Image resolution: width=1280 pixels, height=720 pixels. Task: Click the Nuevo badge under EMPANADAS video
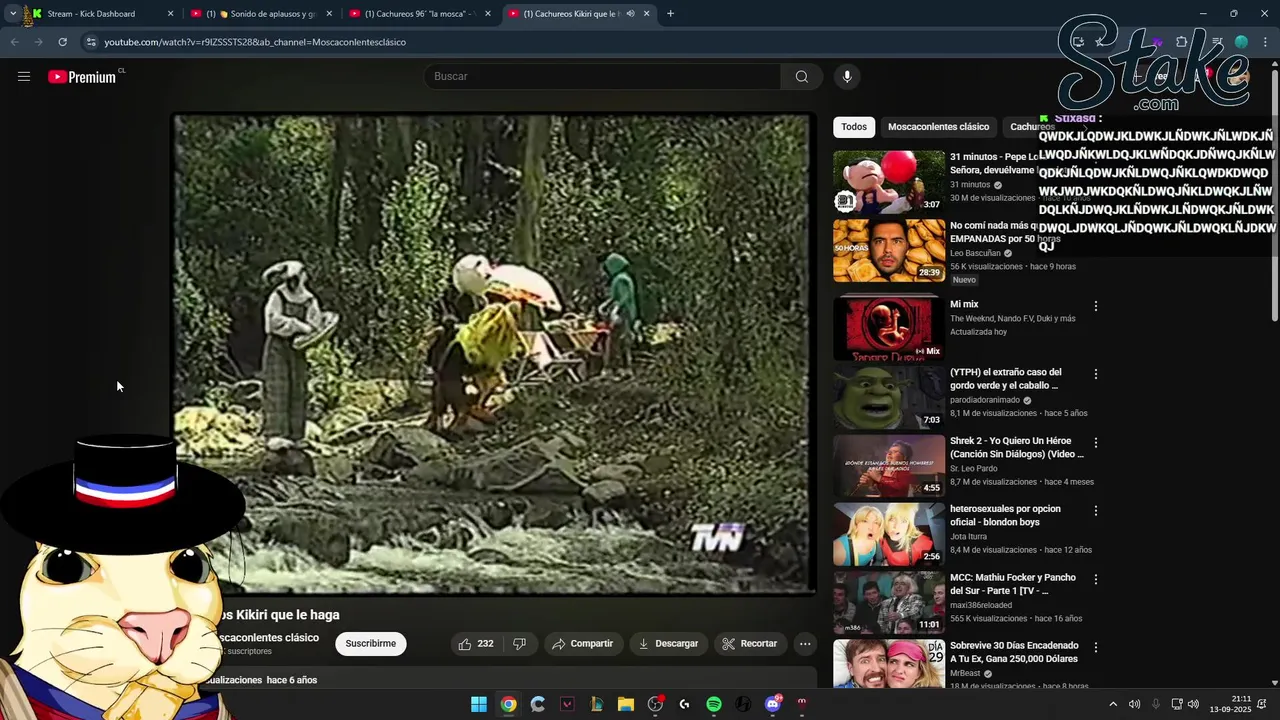point(964,280)
